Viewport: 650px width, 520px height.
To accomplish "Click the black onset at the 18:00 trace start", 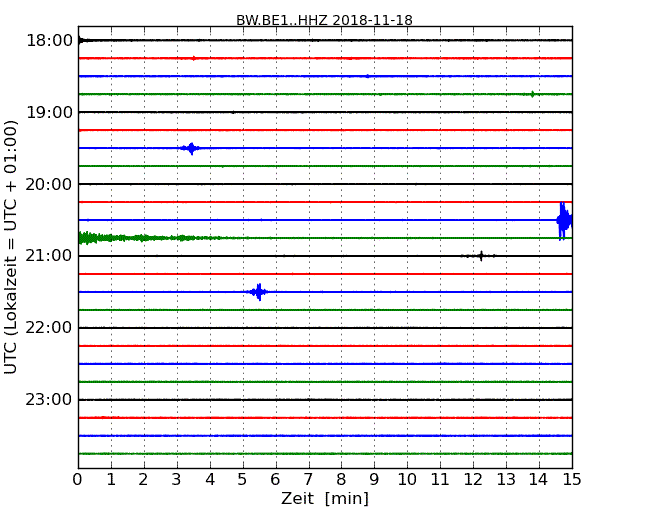I will click(x=81, y=40).
